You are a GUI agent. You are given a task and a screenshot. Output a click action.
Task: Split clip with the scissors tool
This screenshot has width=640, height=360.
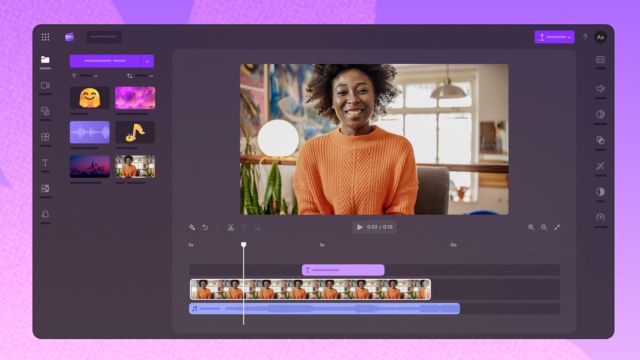click(x=231, y=227)
